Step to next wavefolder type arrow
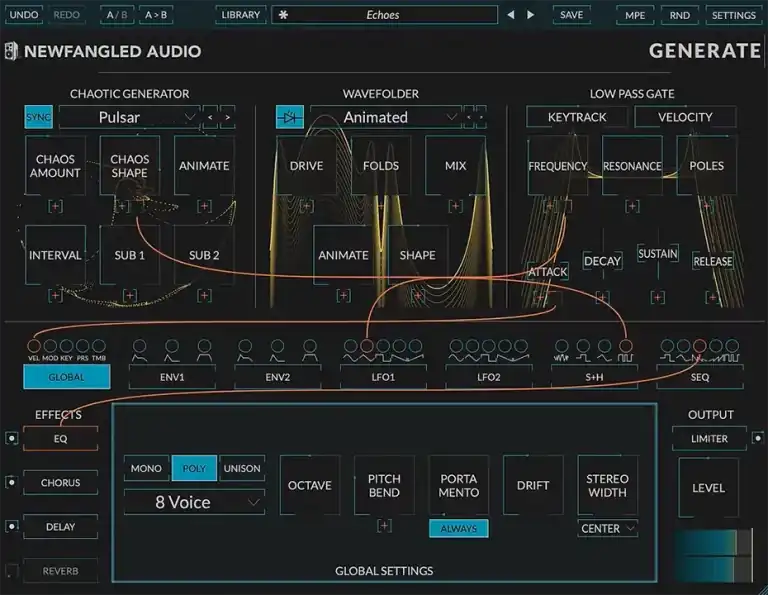 [x=481, y=118]
